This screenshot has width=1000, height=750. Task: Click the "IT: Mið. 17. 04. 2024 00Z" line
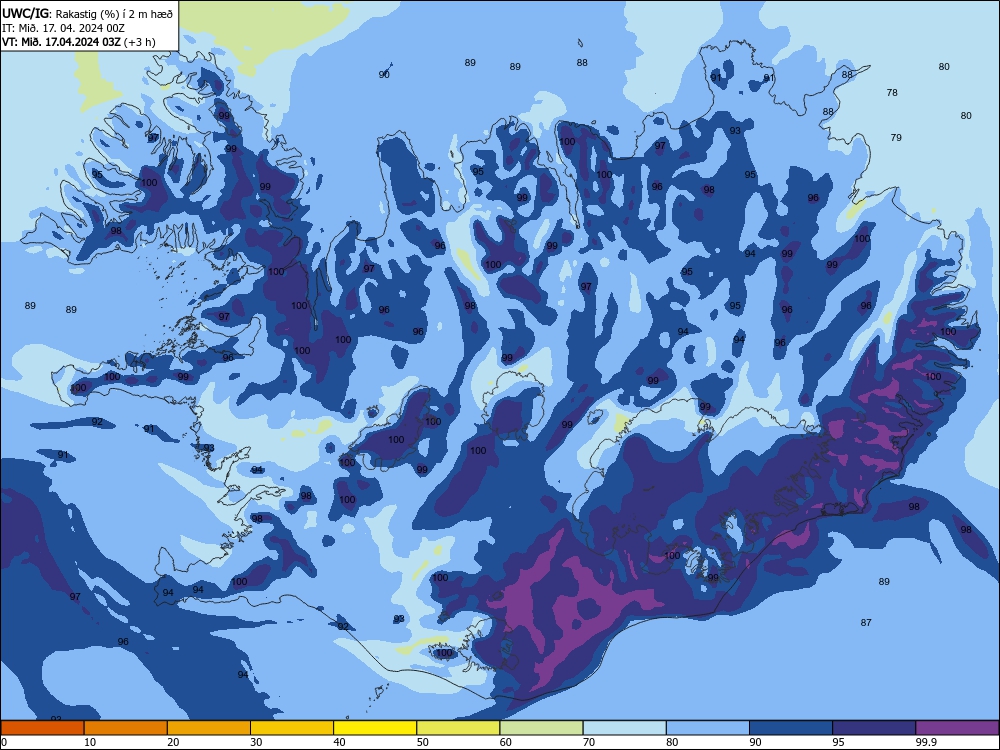(63, 28)
